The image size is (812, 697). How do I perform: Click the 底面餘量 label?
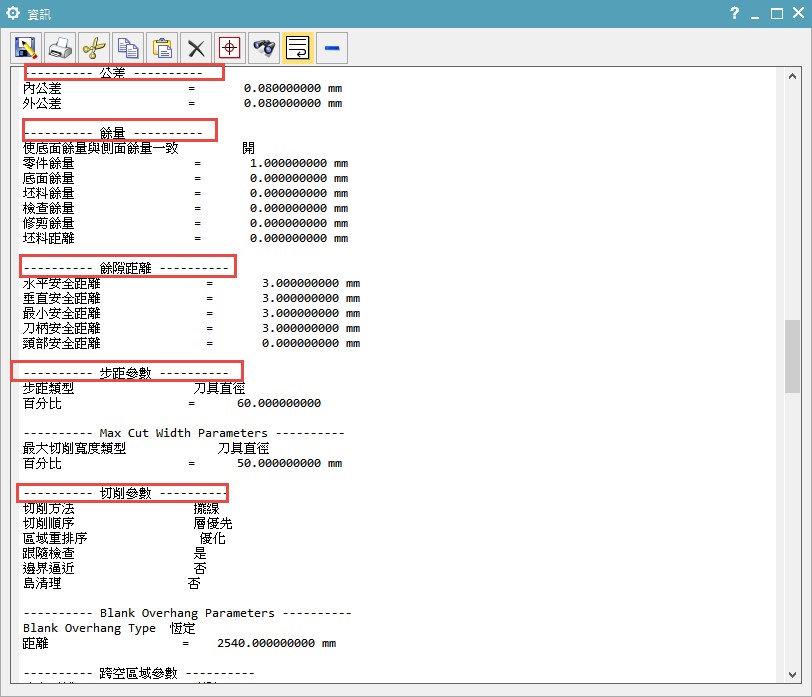point(49,178)
